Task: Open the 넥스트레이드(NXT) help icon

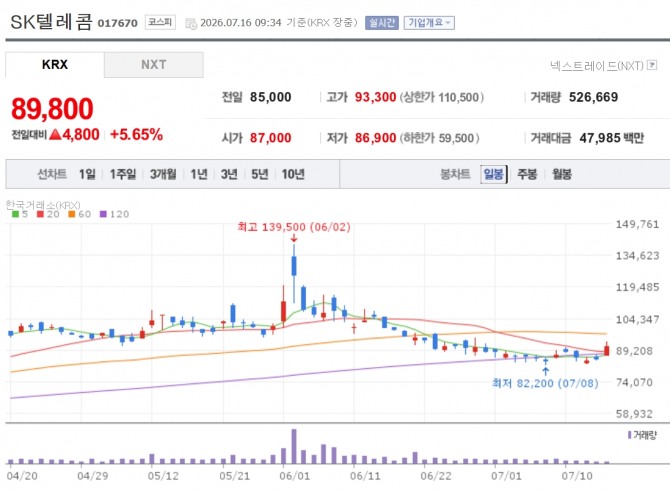Action: (x=652, y=65)
